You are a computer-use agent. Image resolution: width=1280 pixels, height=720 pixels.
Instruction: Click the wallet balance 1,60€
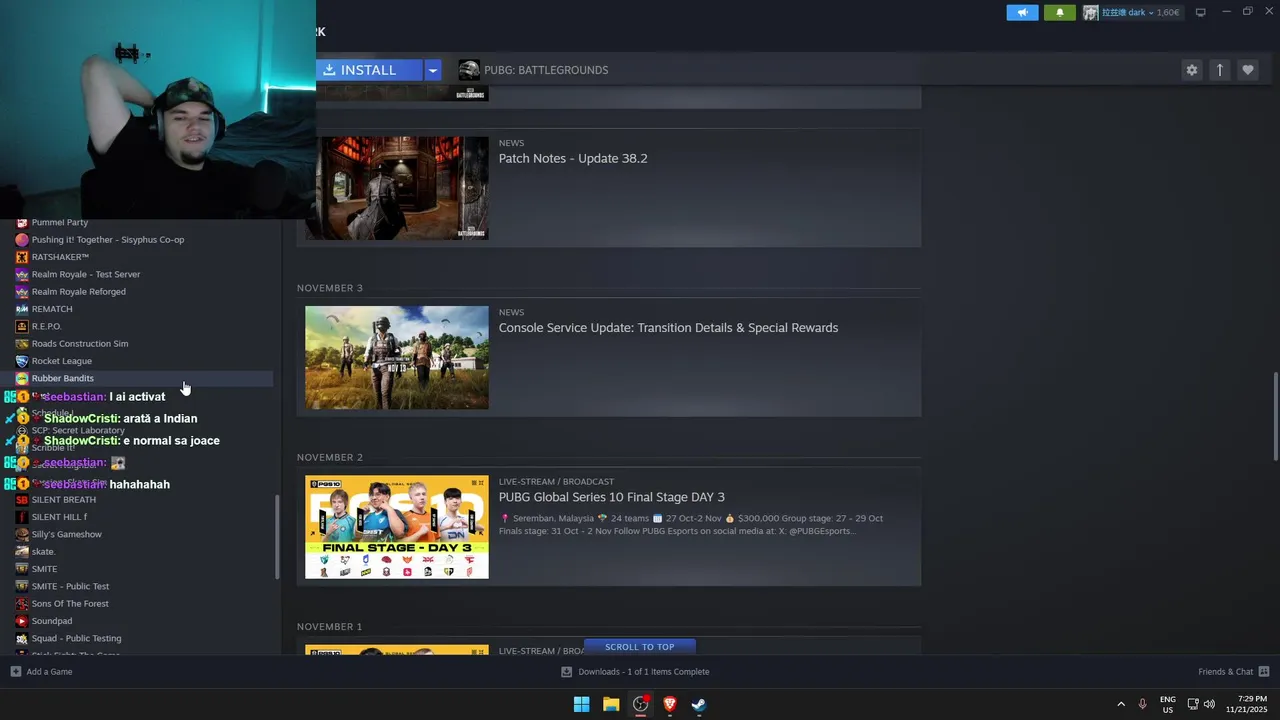point(1168,13)
